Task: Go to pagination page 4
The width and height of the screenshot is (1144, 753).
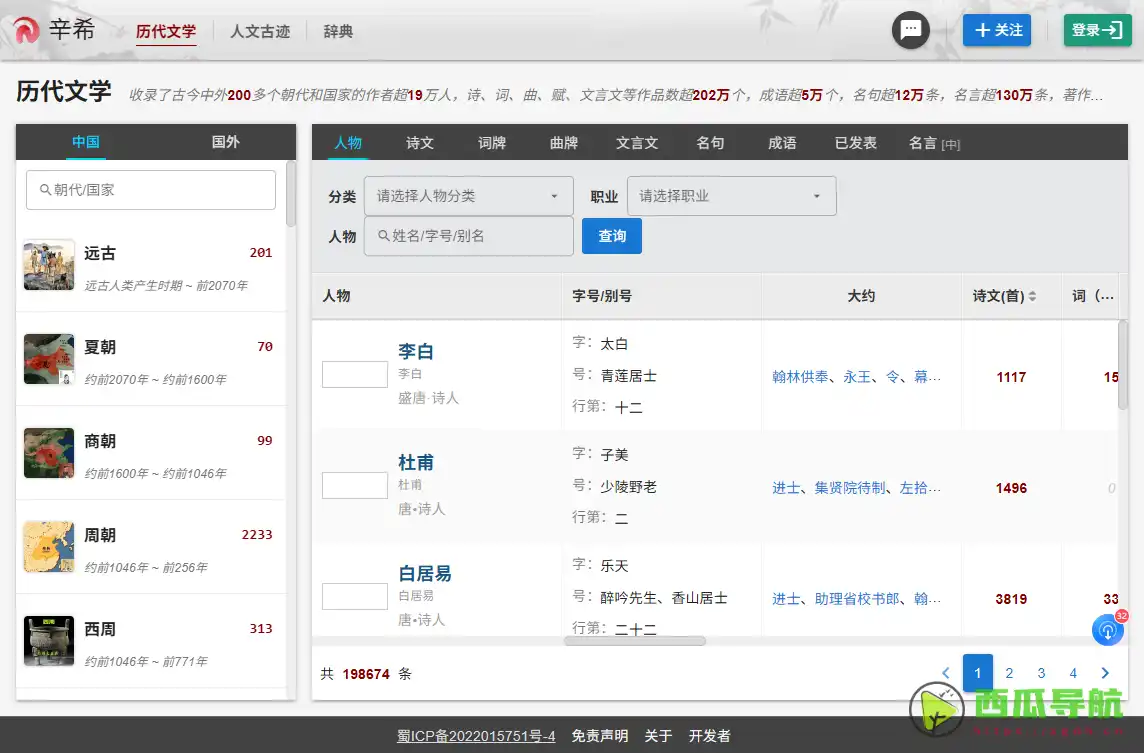Action: tap(1073, 673)
